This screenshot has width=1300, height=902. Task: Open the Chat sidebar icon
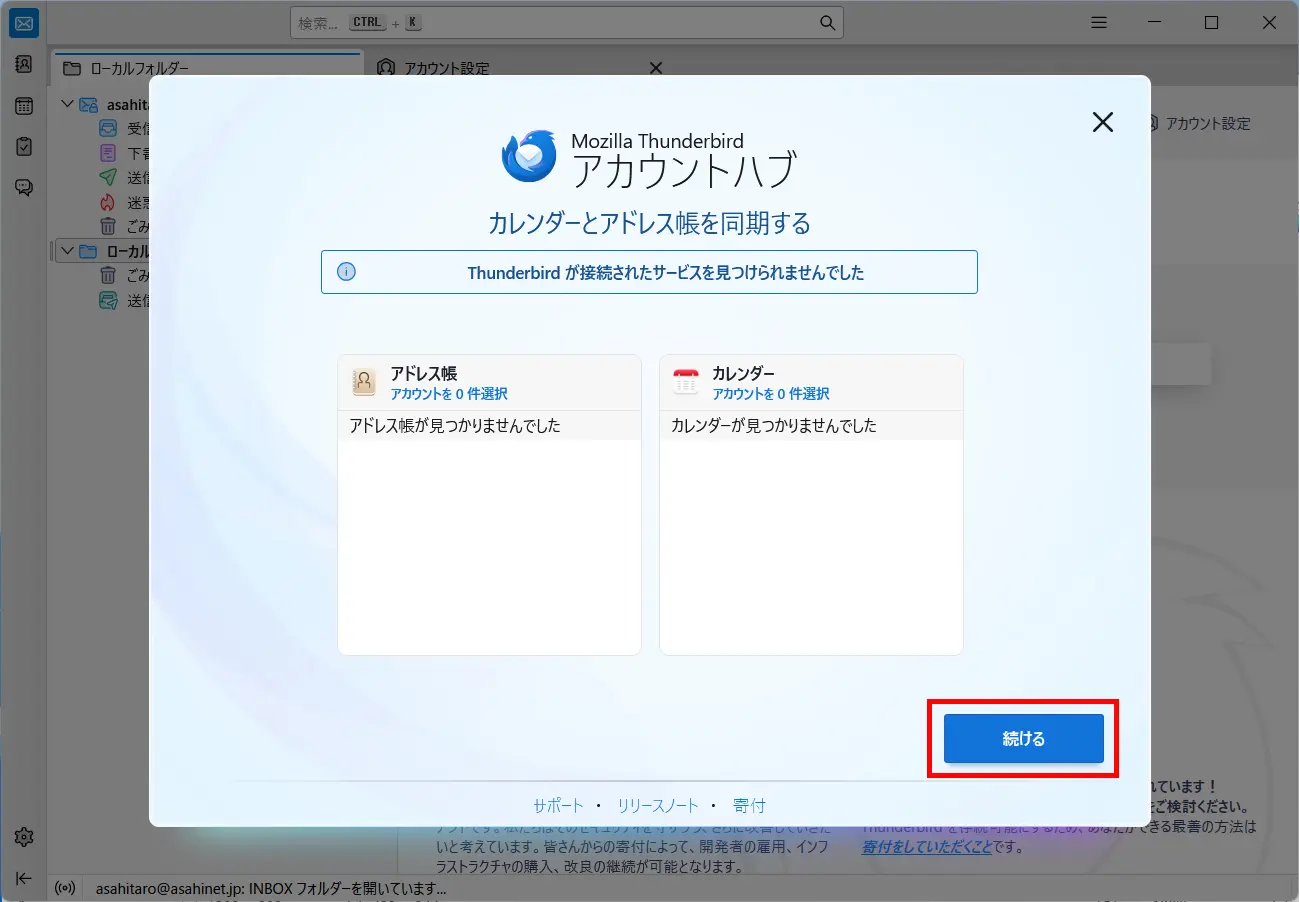point(23,187)
